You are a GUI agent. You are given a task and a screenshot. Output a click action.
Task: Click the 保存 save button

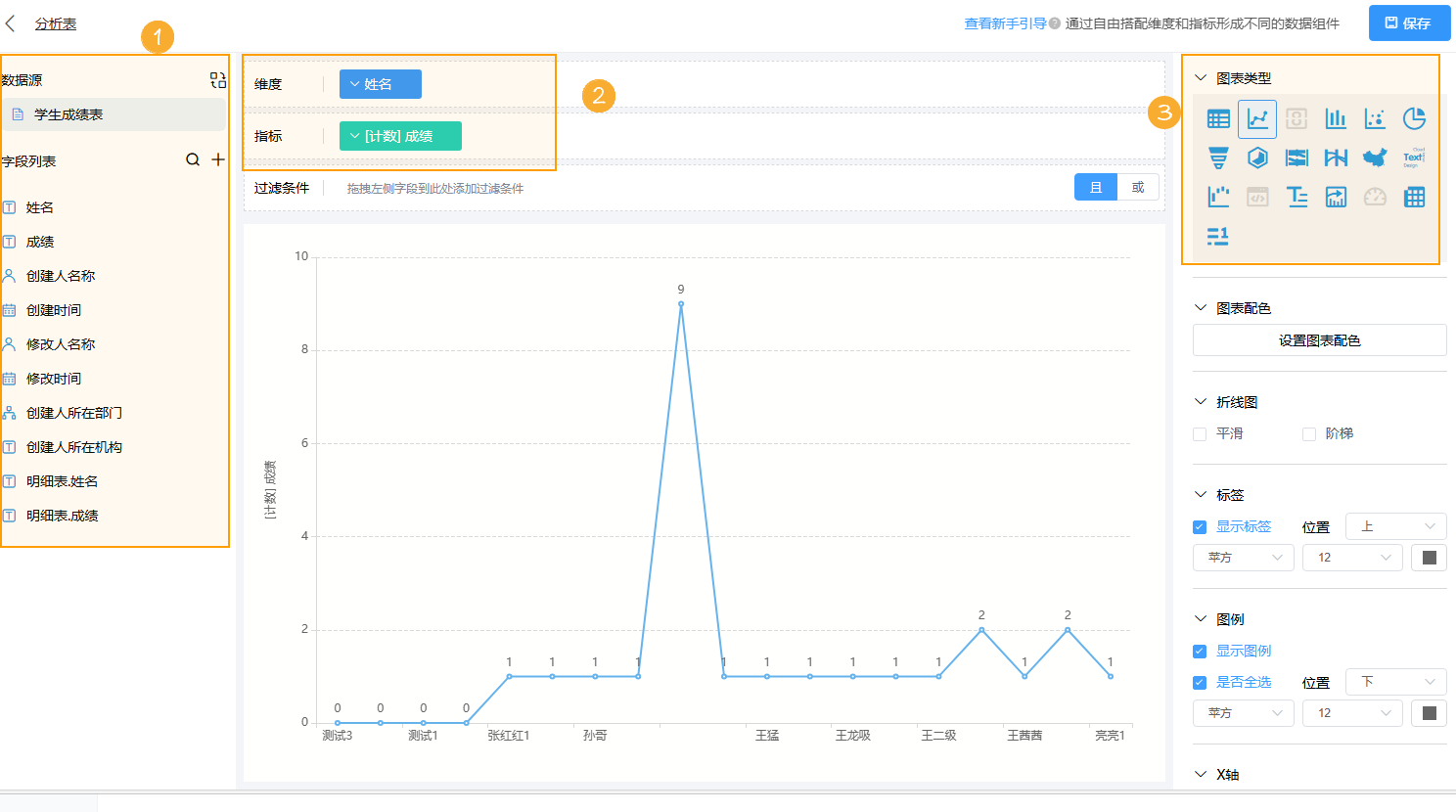1409,23
